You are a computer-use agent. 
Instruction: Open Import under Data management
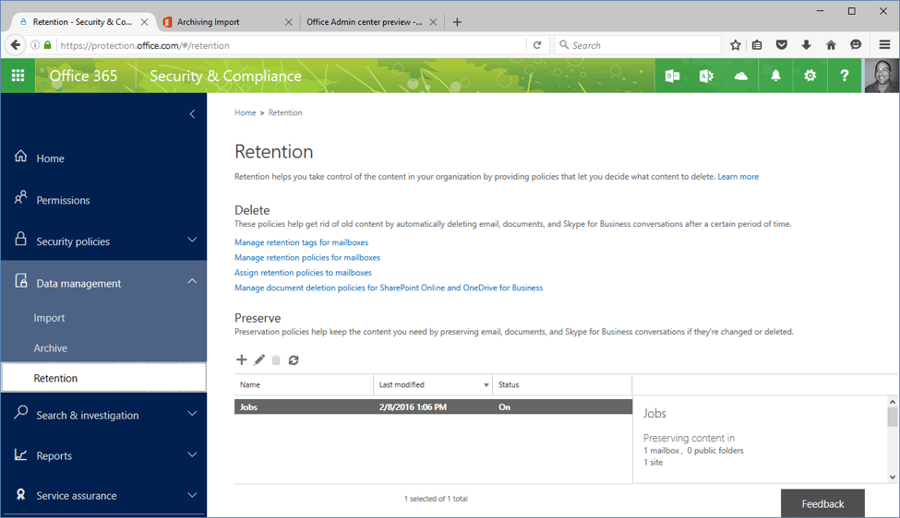(49, 318)
